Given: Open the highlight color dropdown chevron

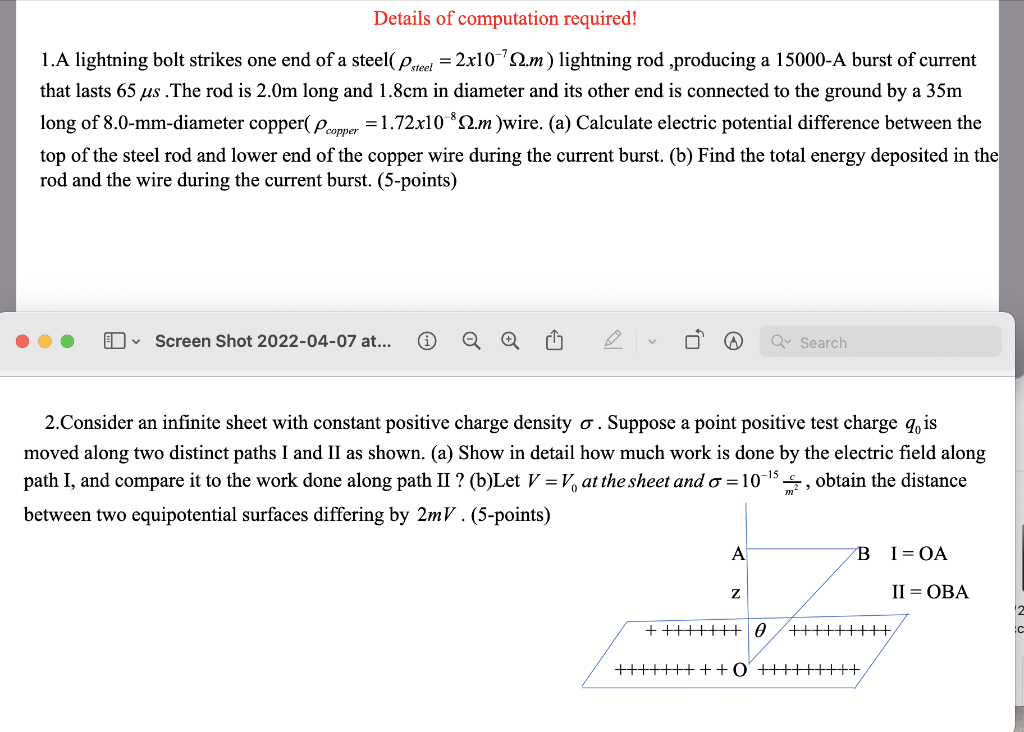Looking at the screenshot, I should click(x=651, y=342).
